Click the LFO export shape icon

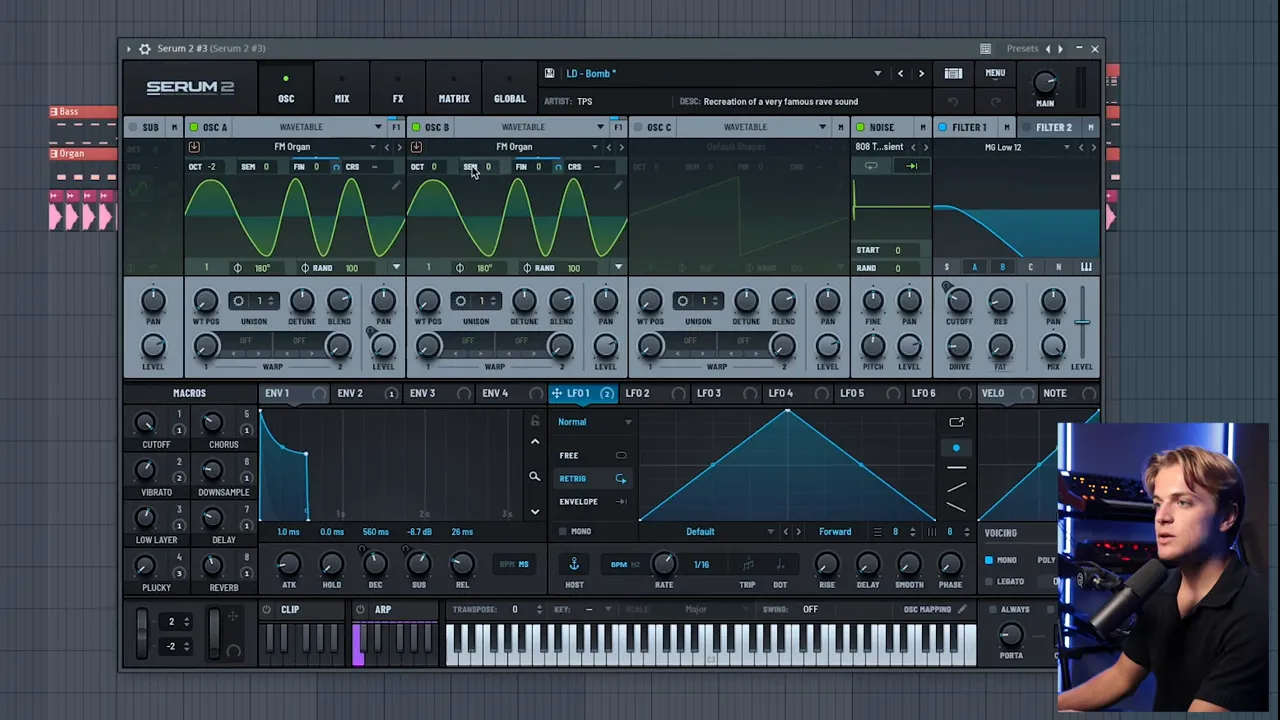[956, 422]
